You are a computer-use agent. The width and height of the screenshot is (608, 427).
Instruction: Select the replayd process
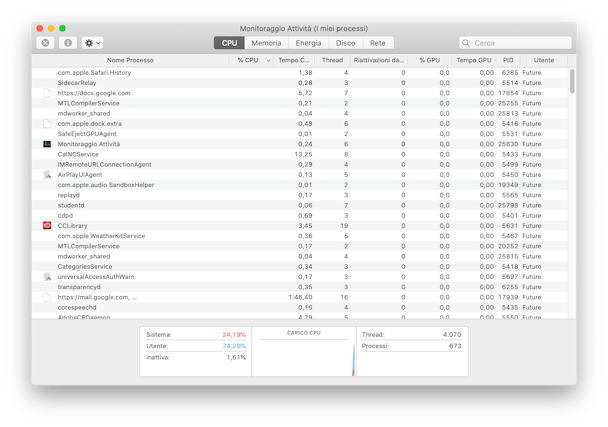coord(300,195)
